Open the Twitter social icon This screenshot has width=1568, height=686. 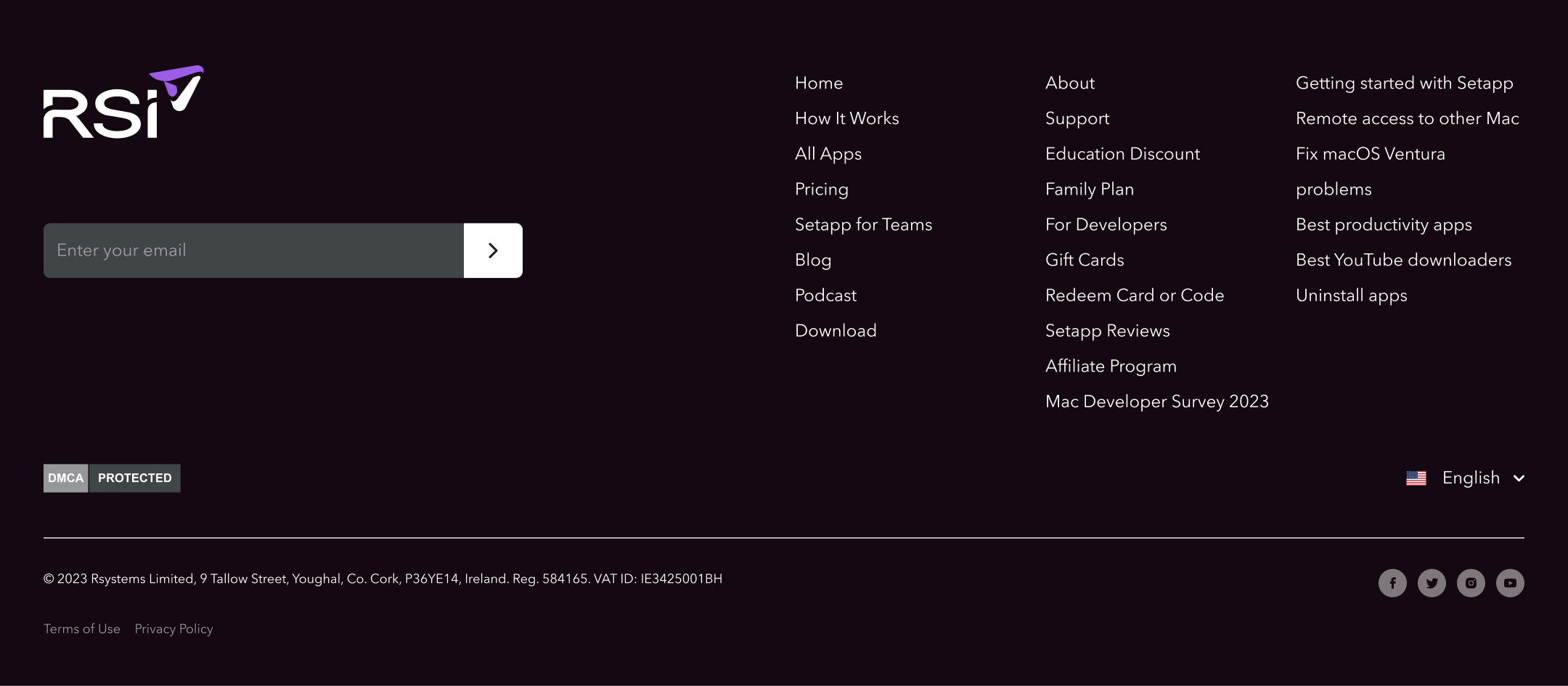1432,583
